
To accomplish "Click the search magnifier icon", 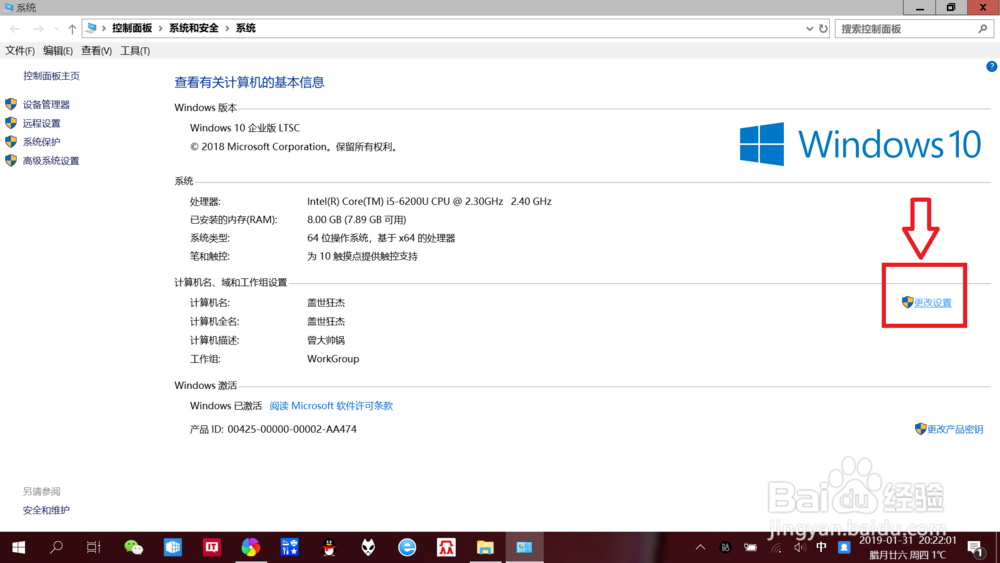I will click(x=983, y=29).
